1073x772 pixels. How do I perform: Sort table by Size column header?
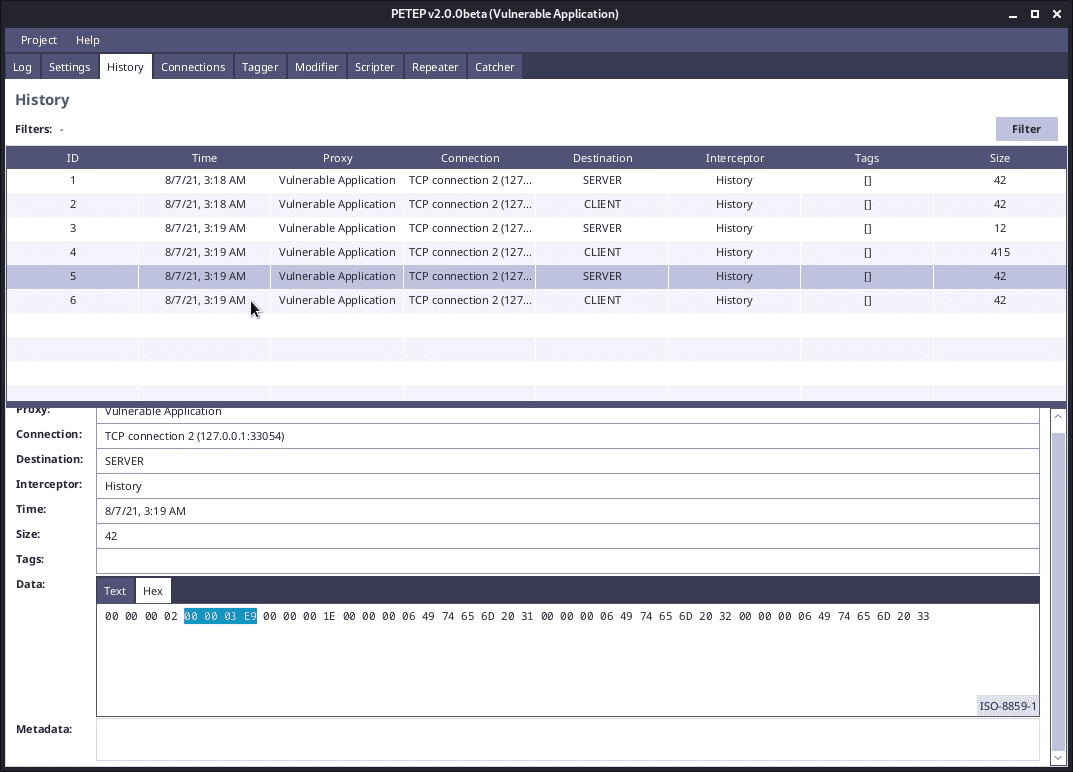coord(999,158)
